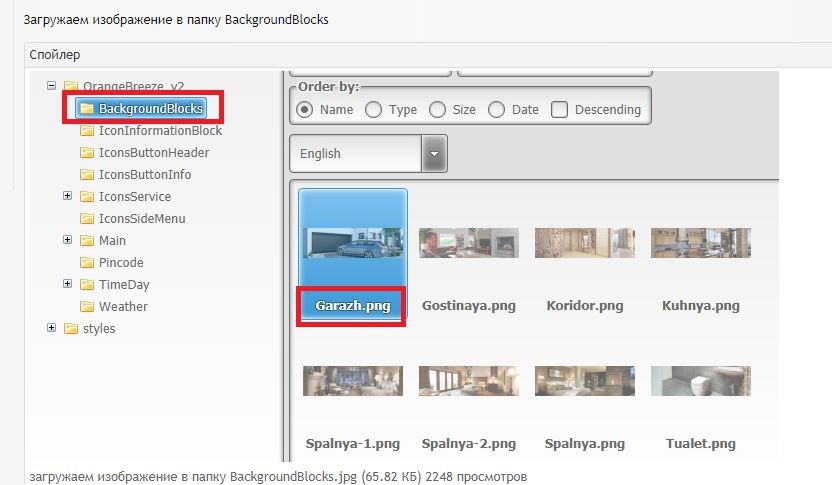Expand the IconsService folder tree
Screen dimensions: 832x485
pyautogui.click(x=67, y=196)
